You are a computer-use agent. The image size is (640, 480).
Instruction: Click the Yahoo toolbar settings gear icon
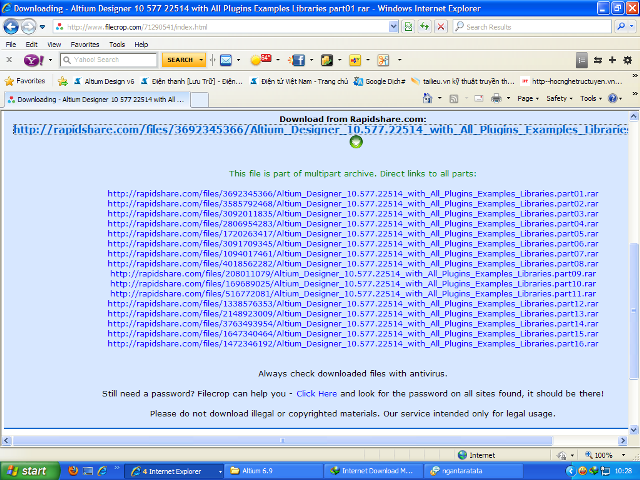[628, 60]
